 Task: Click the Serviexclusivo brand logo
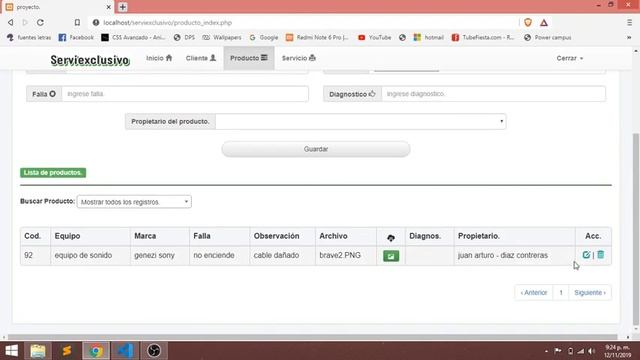click(x=90, y=60)
